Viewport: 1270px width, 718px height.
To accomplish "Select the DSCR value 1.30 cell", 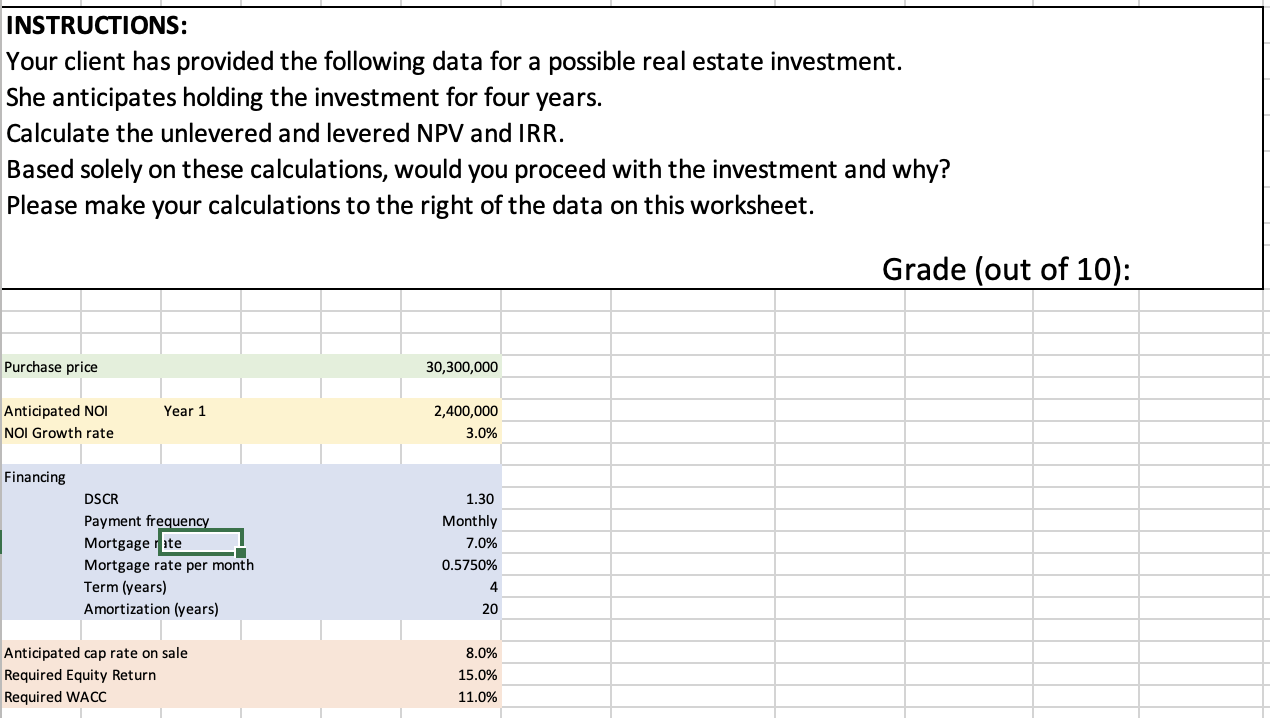I will pyautogui.click(x=451, y=499).
